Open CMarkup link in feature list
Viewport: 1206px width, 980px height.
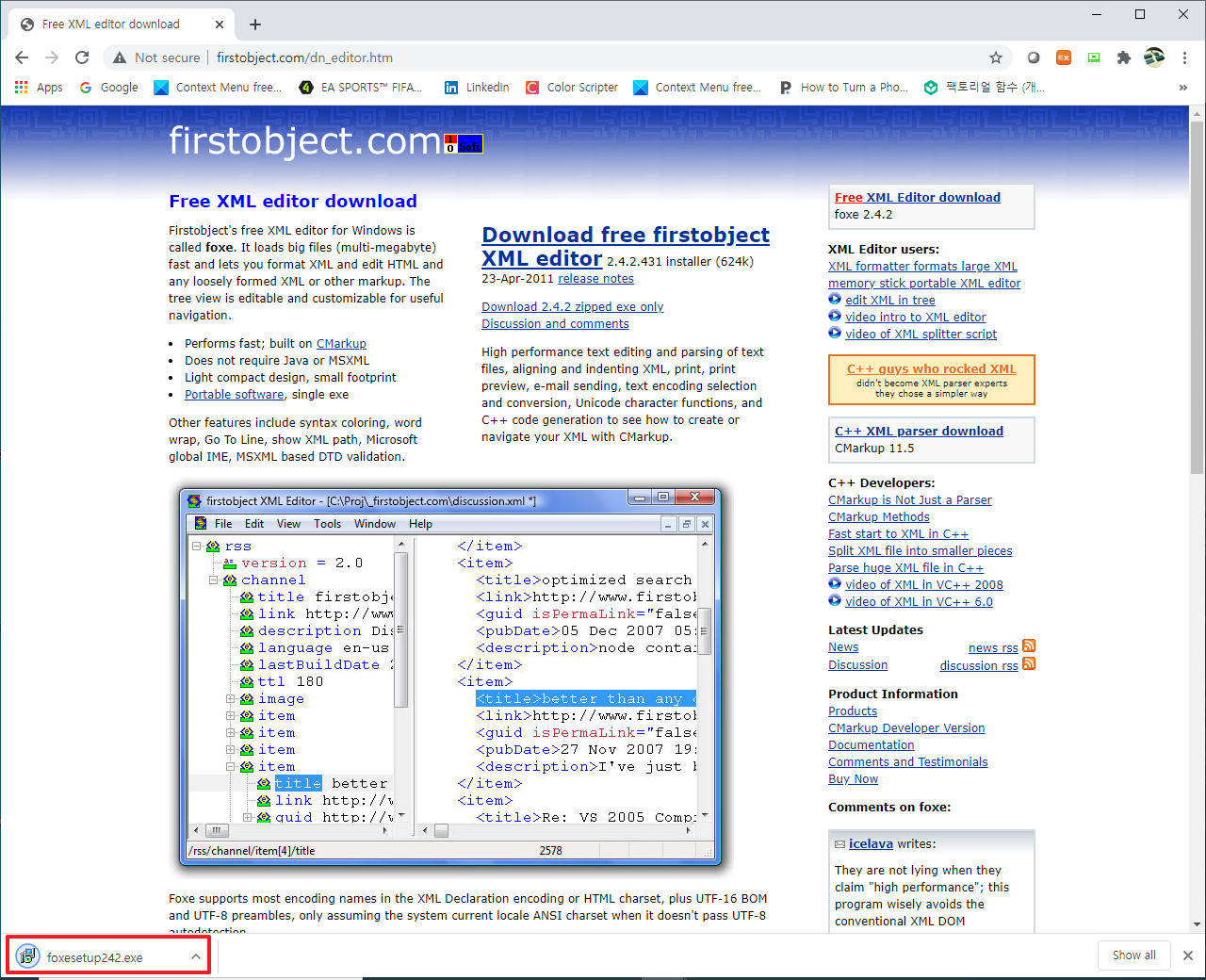point(341,344)
